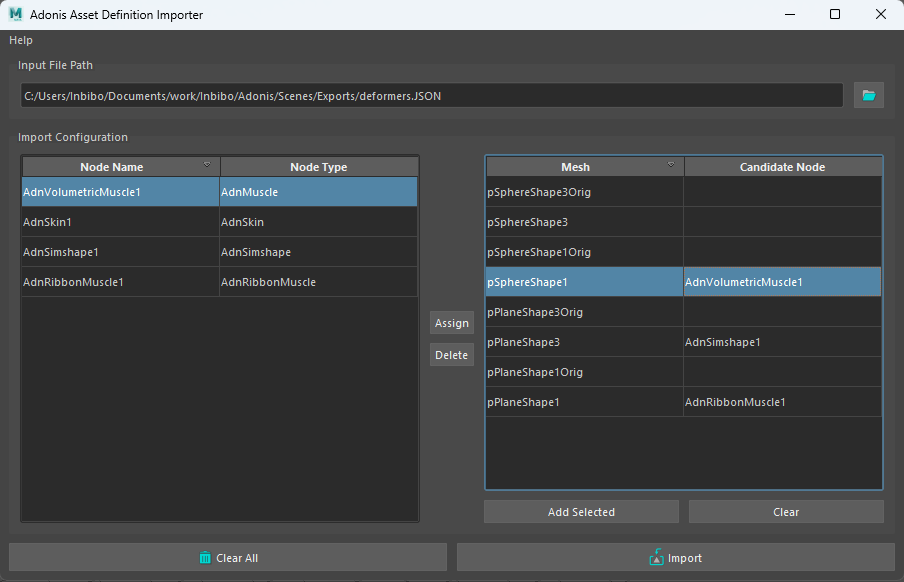This screenshot has width=904, height=582.
Task: Select the pPlaneShape3 mesh cell
Action: (585, 342)
